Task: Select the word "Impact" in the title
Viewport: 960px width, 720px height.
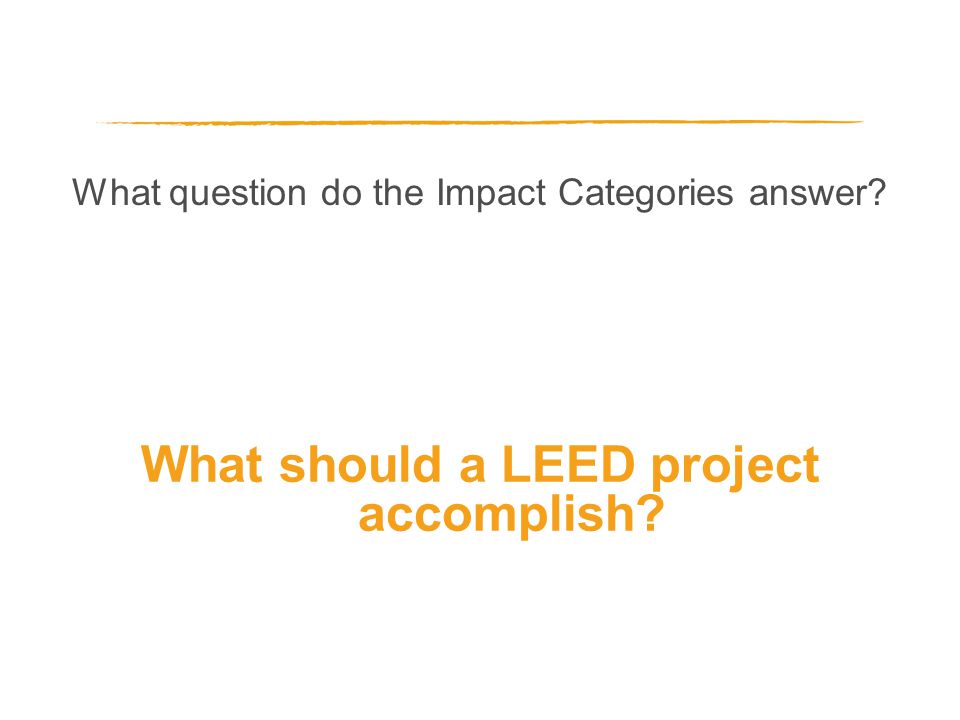Action: point(491,195)
